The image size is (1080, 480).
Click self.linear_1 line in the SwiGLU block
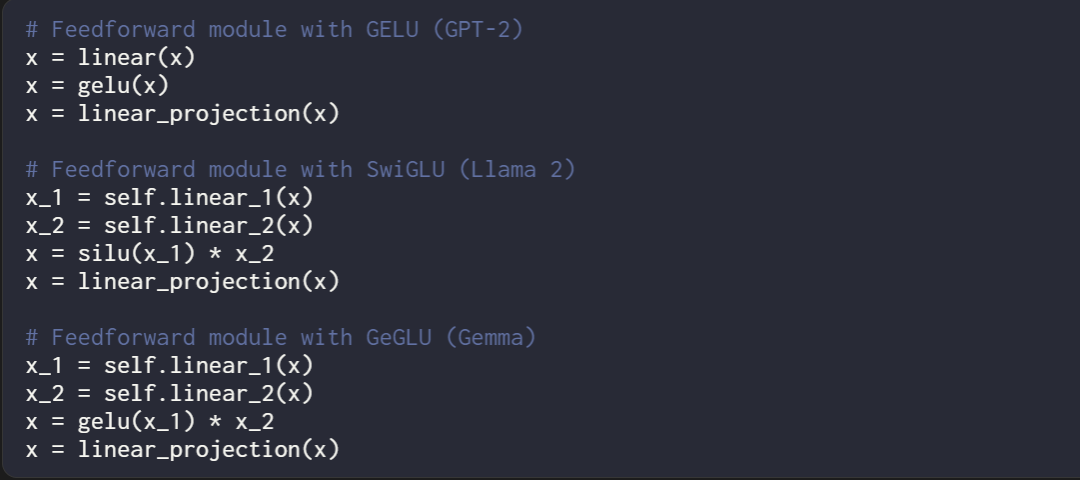coord(170,198)
